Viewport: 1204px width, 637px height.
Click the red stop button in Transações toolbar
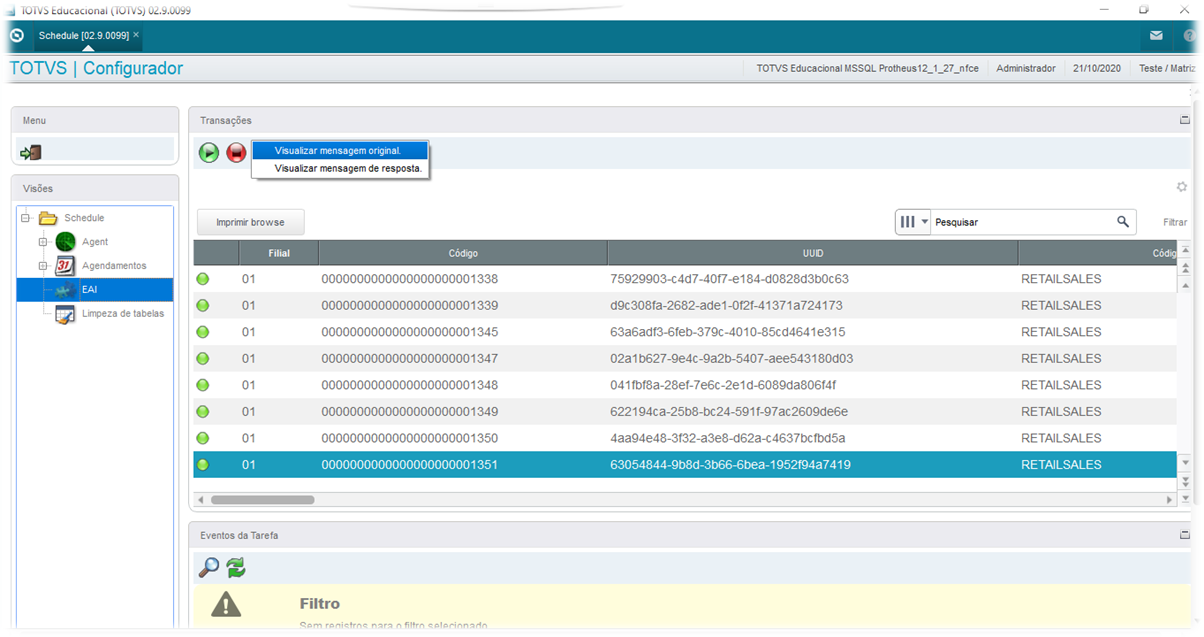click(237, 153)
